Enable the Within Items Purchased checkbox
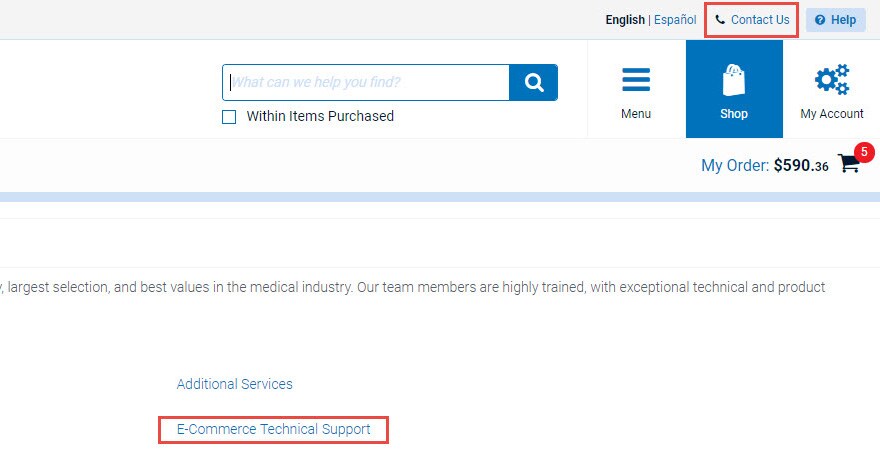 [x=229, y=117]
